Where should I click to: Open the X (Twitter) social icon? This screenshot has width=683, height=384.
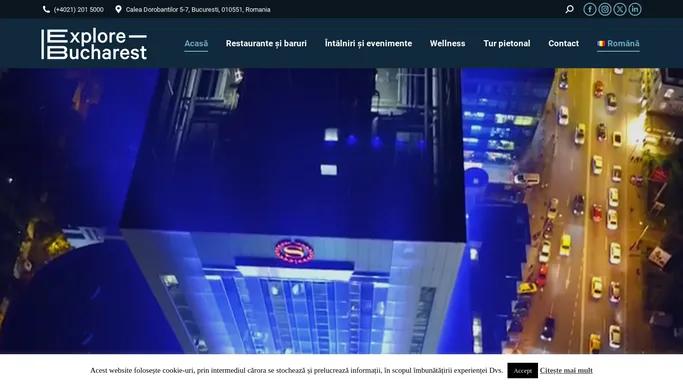[x=619, y=9]
